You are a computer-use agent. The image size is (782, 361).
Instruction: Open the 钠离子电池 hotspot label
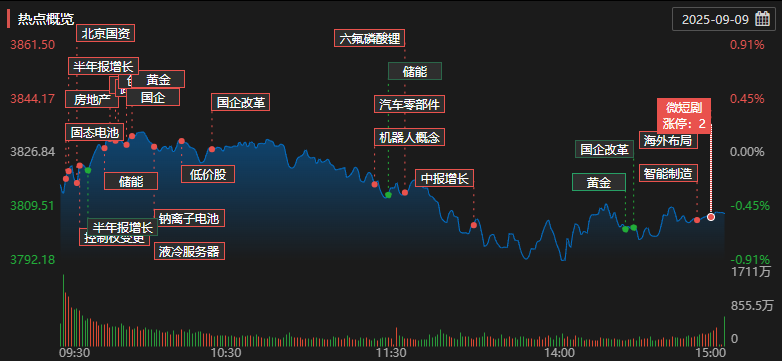pos(189,218)
